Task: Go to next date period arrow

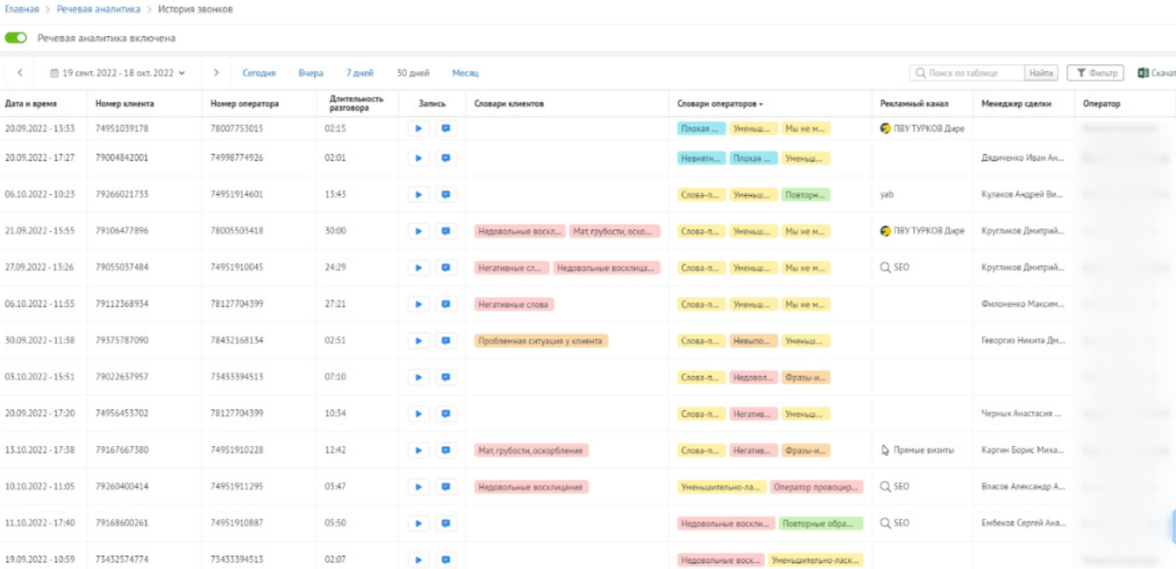Action: click(216, 73)
